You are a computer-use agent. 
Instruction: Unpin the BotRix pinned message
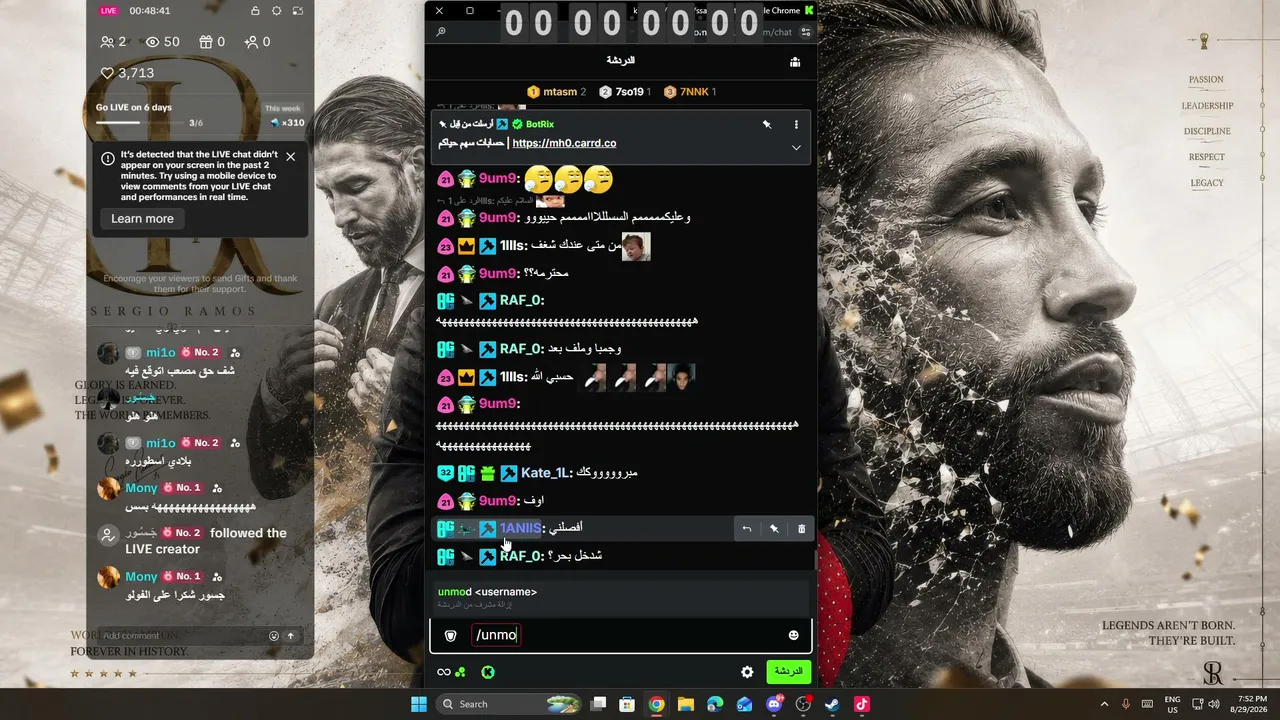767,125
